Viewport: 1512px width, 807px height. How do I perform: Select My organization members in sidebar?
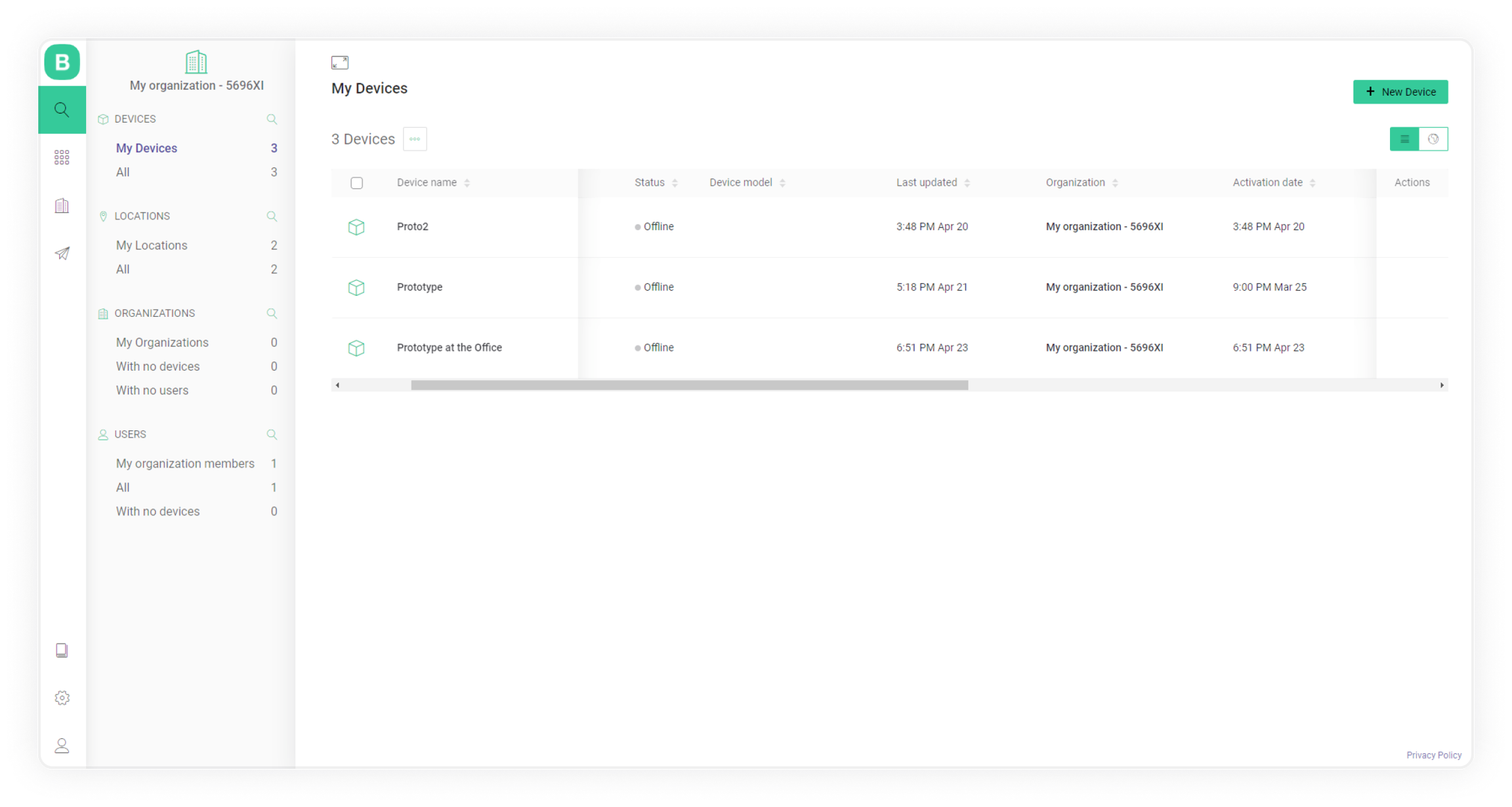(x=185, y=464)
